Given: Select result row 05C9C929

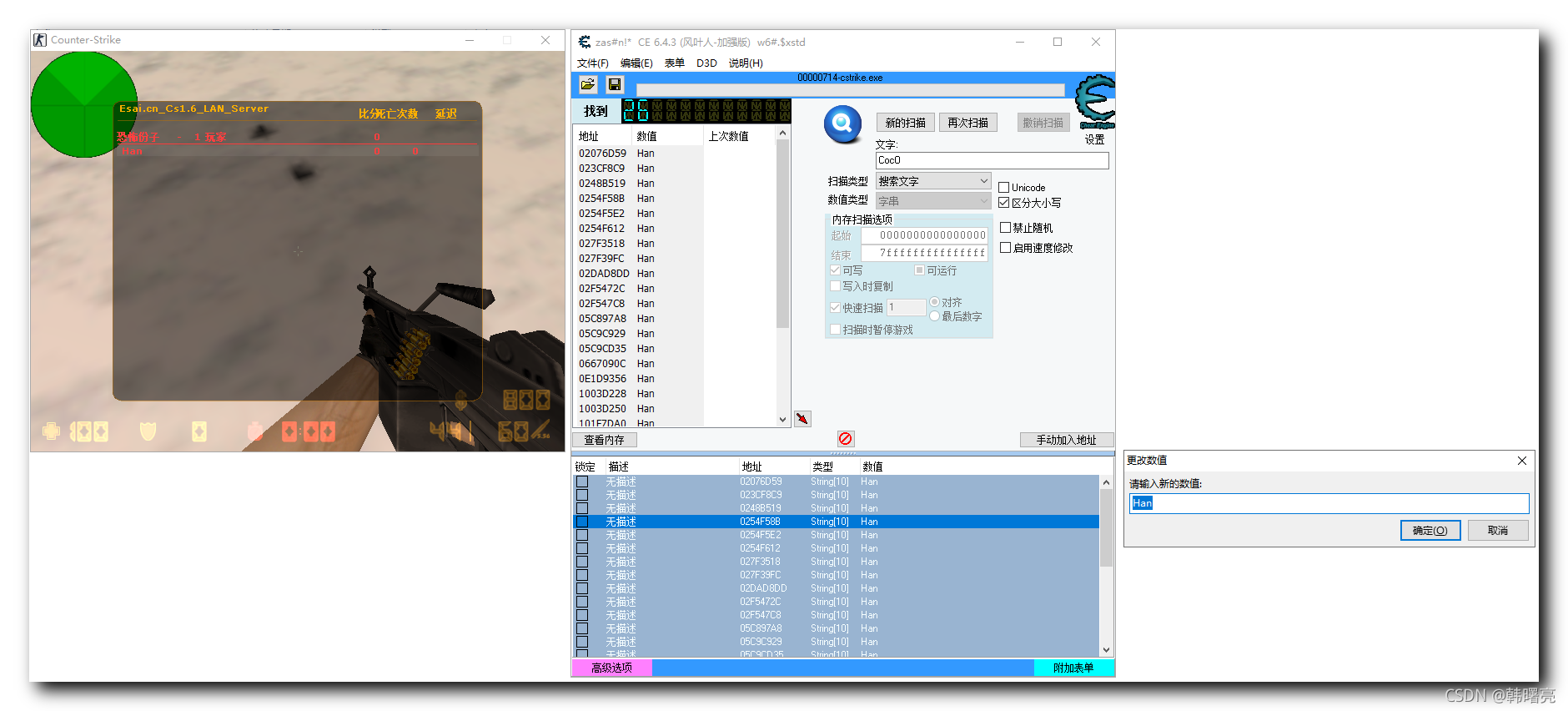Looking at the screenshot, I should point(639,334).
